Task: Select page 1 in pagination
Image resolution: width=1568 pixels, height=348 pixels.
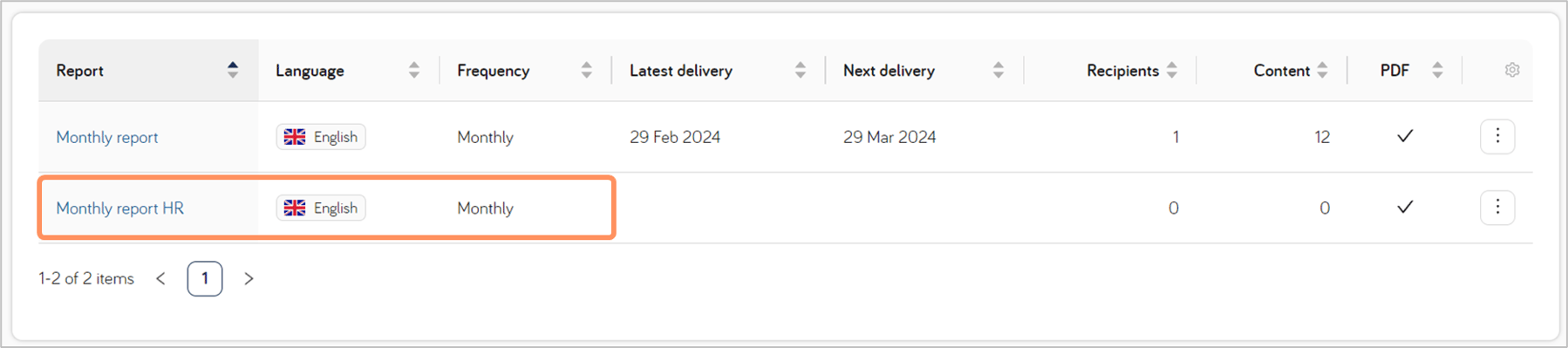Action: (x=205, y=279)
